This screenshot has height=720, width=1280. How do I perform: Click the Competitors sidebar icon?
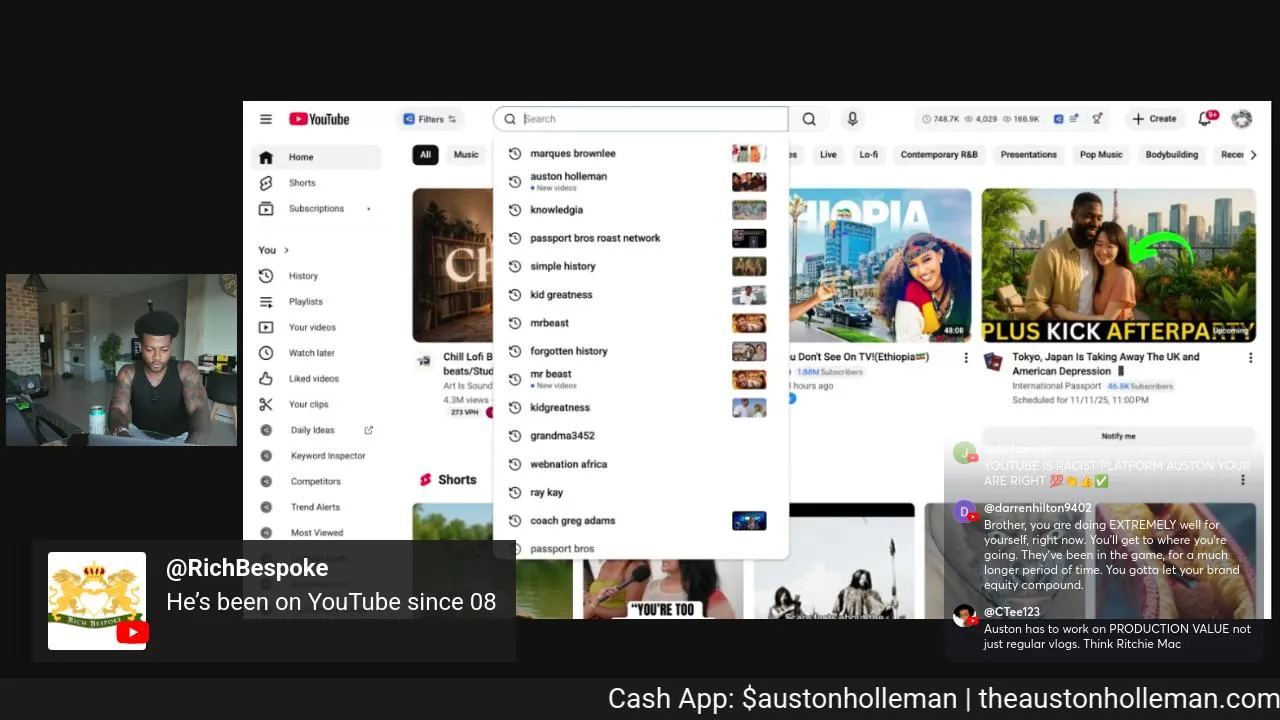pos(266,481)
